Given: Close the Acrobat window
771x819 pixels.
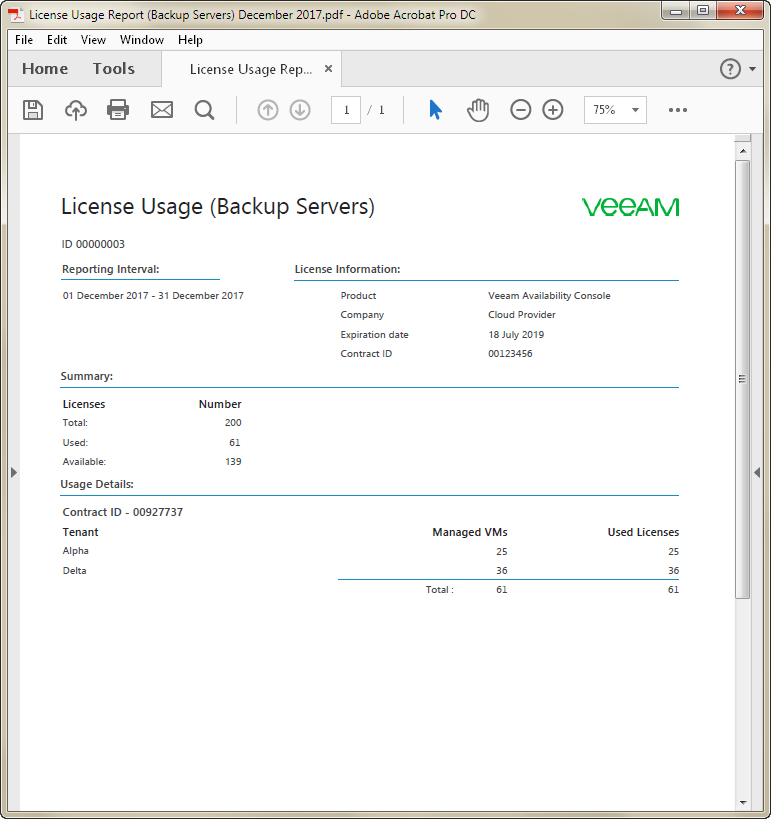Looking at the screenshot, I should (x=740, y=10).
